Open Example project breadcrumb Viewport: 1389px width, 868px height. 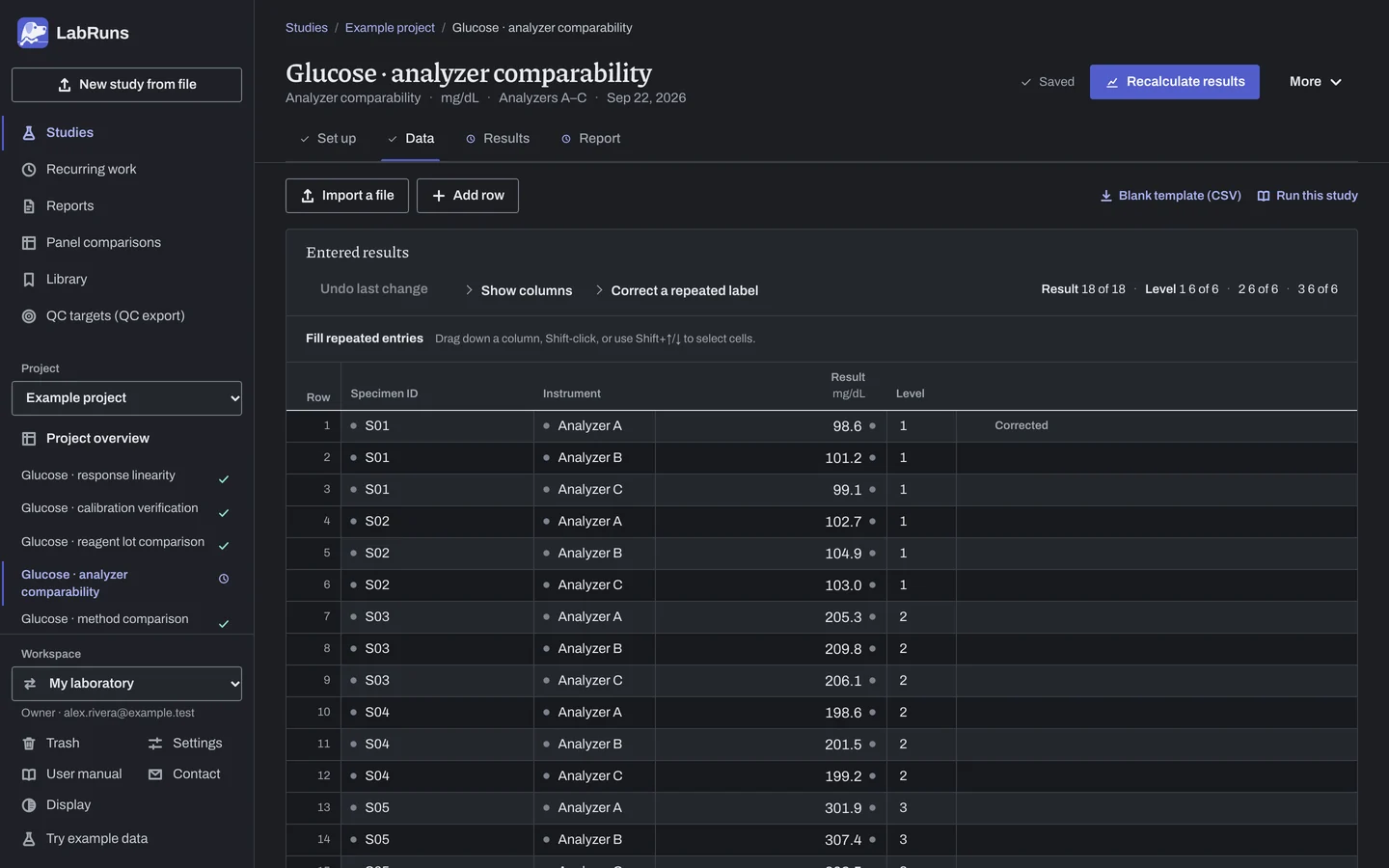tap(390, 28)
